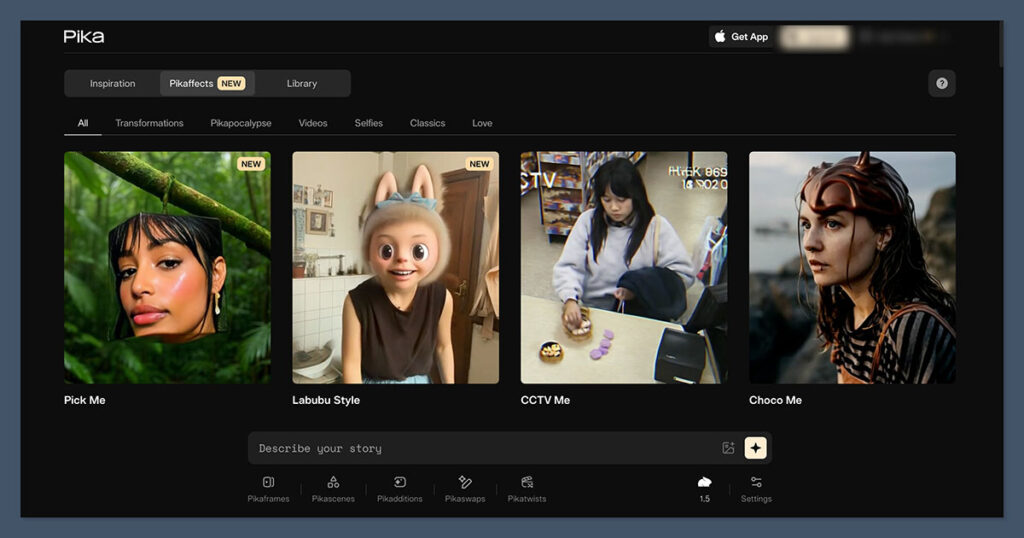Image resolution: width=1024 pixels, height=538 pixels.
Task: Click the NEW badge on Labubu Style card
Action: point(479,164)
